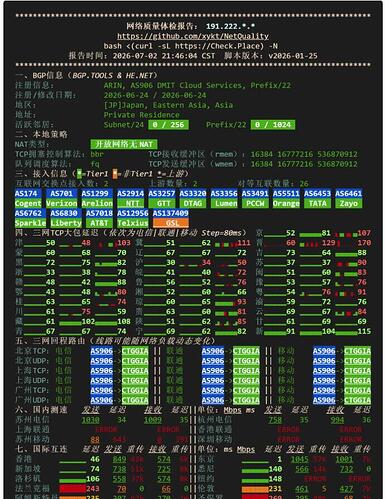The width and height of the screenshot is (385, 499).
Task: Click the AS137409 badge
Action: pos(171,213)
